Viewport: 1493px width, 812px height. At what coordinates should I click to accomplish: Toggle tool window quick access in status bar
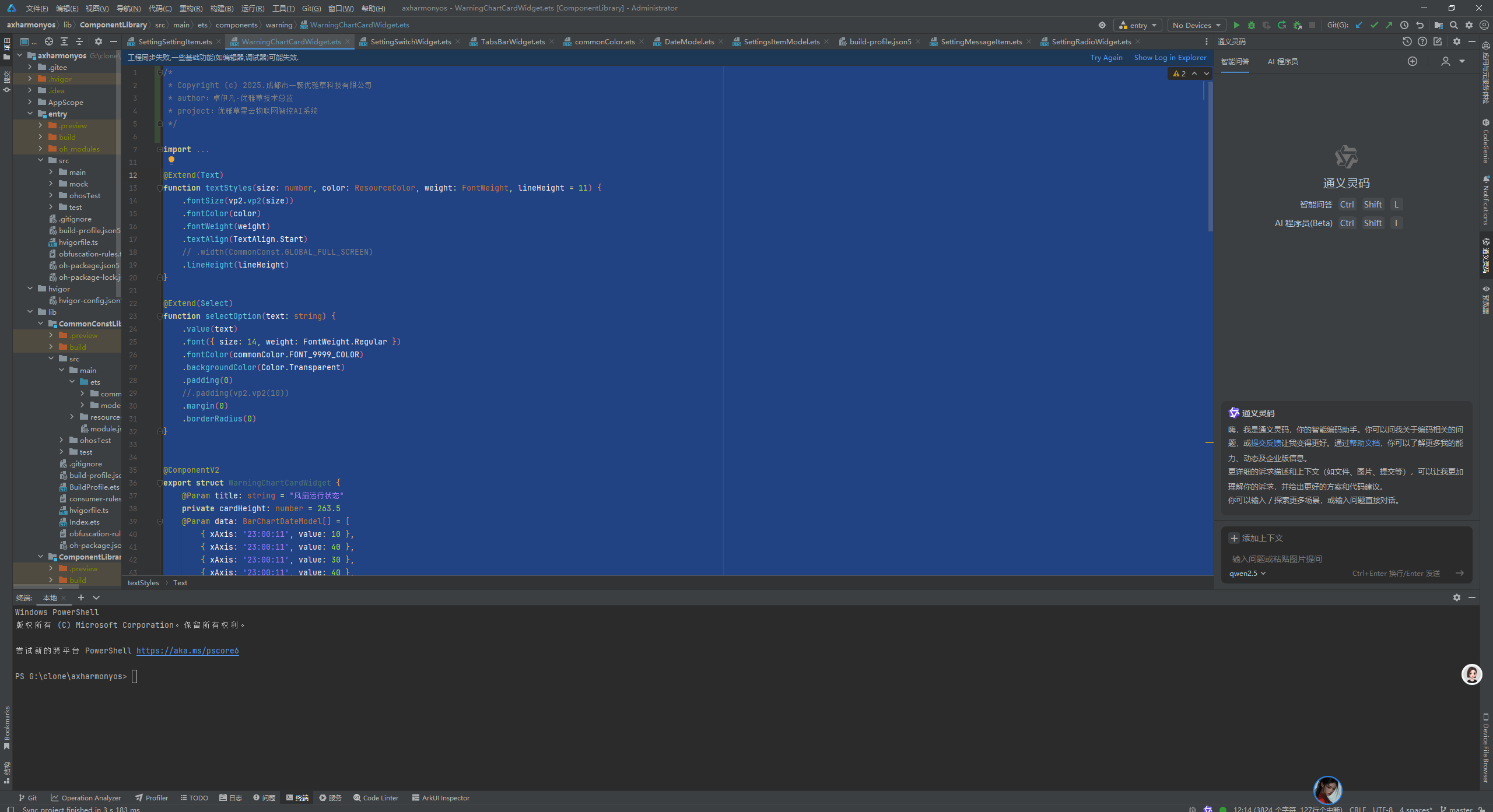[x=9, y=809]
